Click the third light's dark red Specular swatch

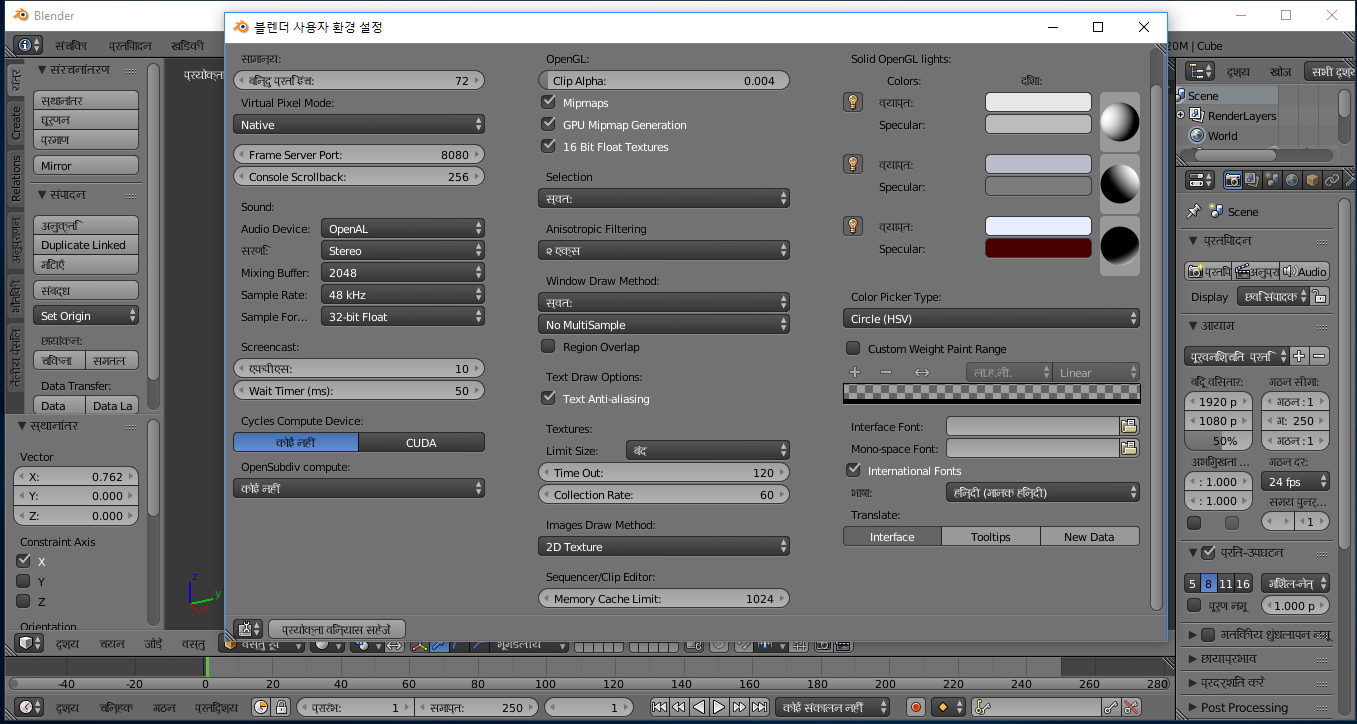click(1038, 249)
